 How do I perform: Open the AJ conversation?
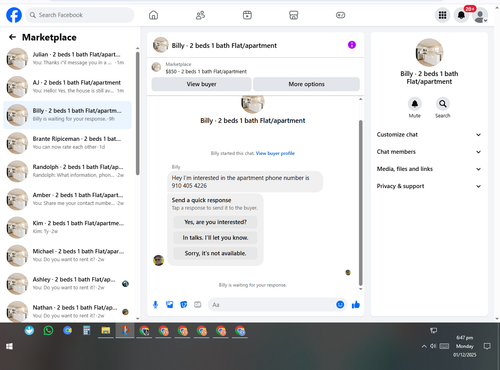tap(67, 87)
